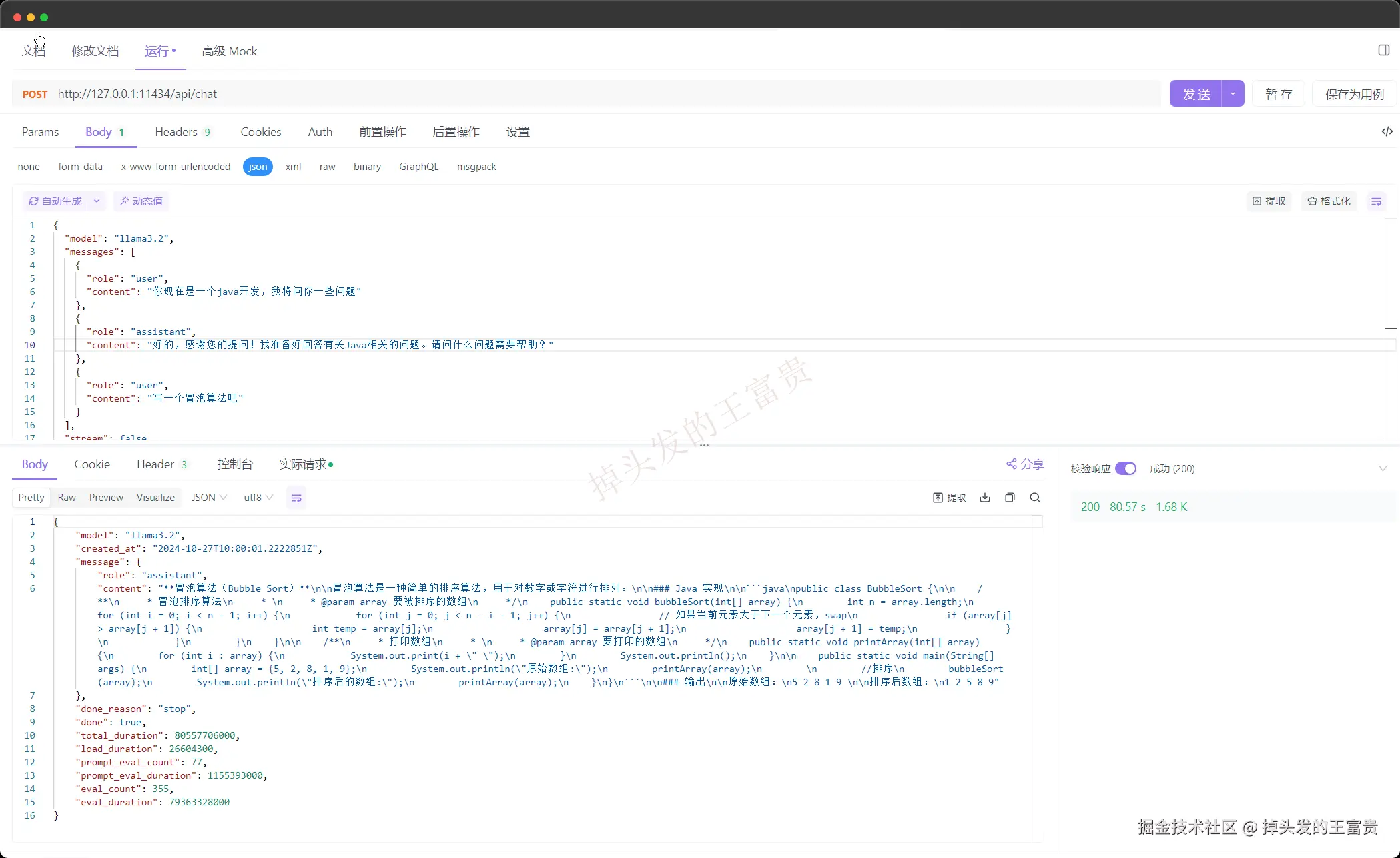1400x858 pixels.
Task: Click the response word-wrap icon
Action: tap(296, 498)
